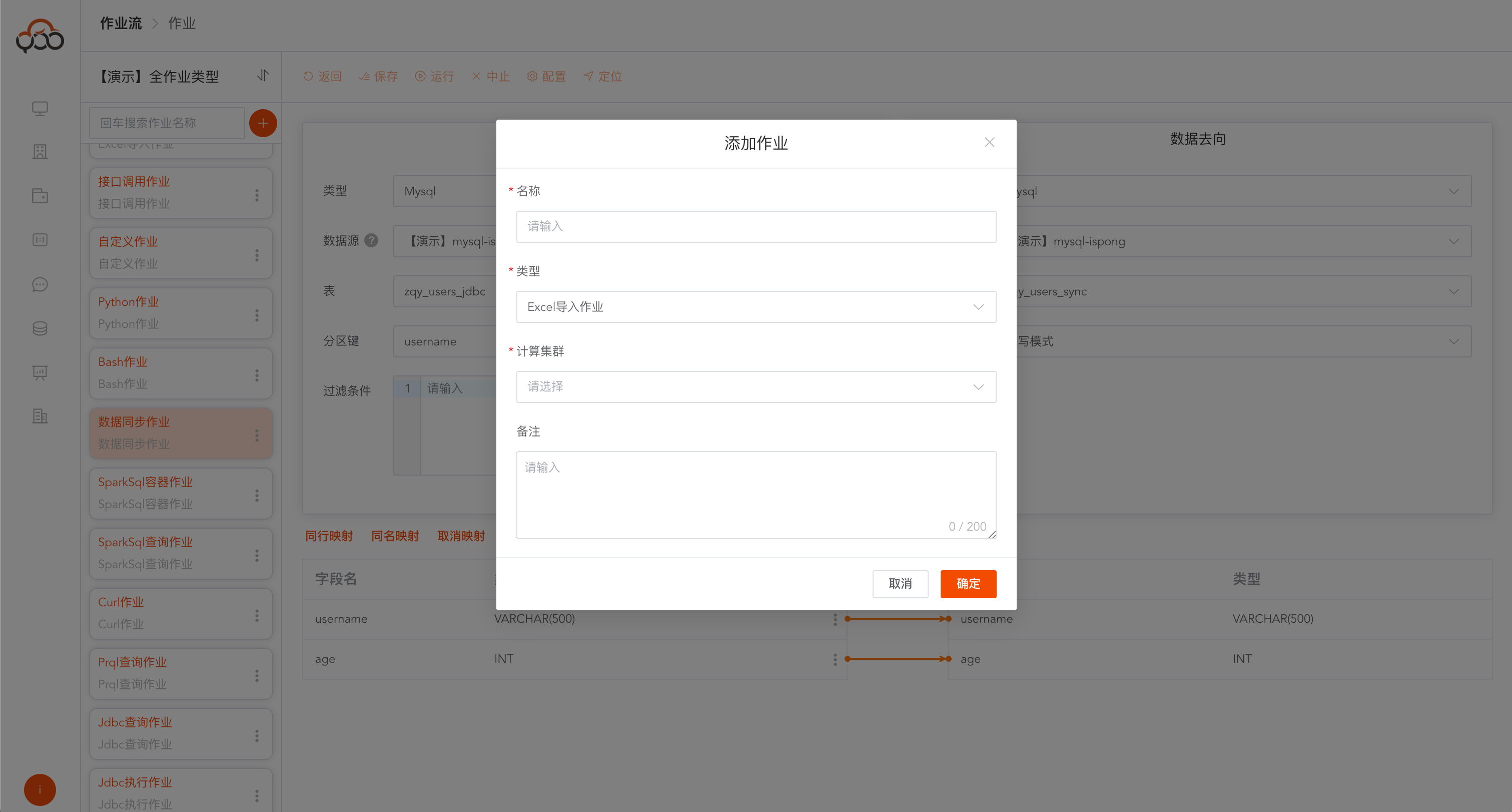1512x812 pixels.
Task: Click the help icon next to 数据源
Action: pos(371,241)
